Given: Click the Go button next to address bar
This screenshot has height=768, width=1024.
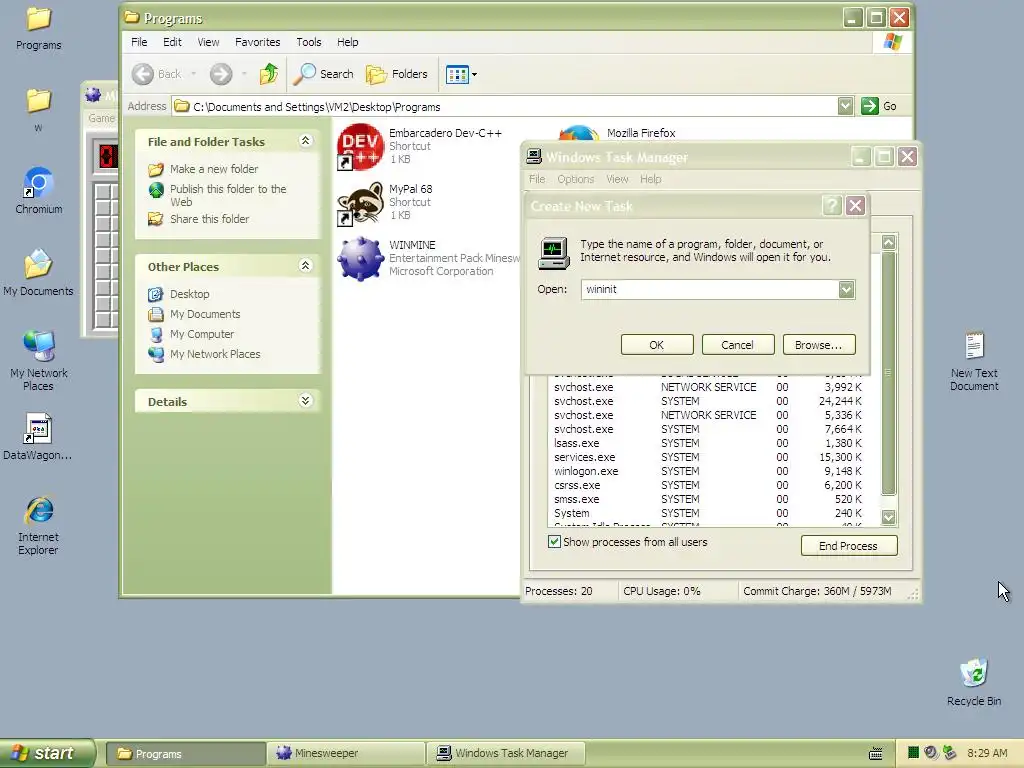Looking at the screenshot, I should [879, 106].
